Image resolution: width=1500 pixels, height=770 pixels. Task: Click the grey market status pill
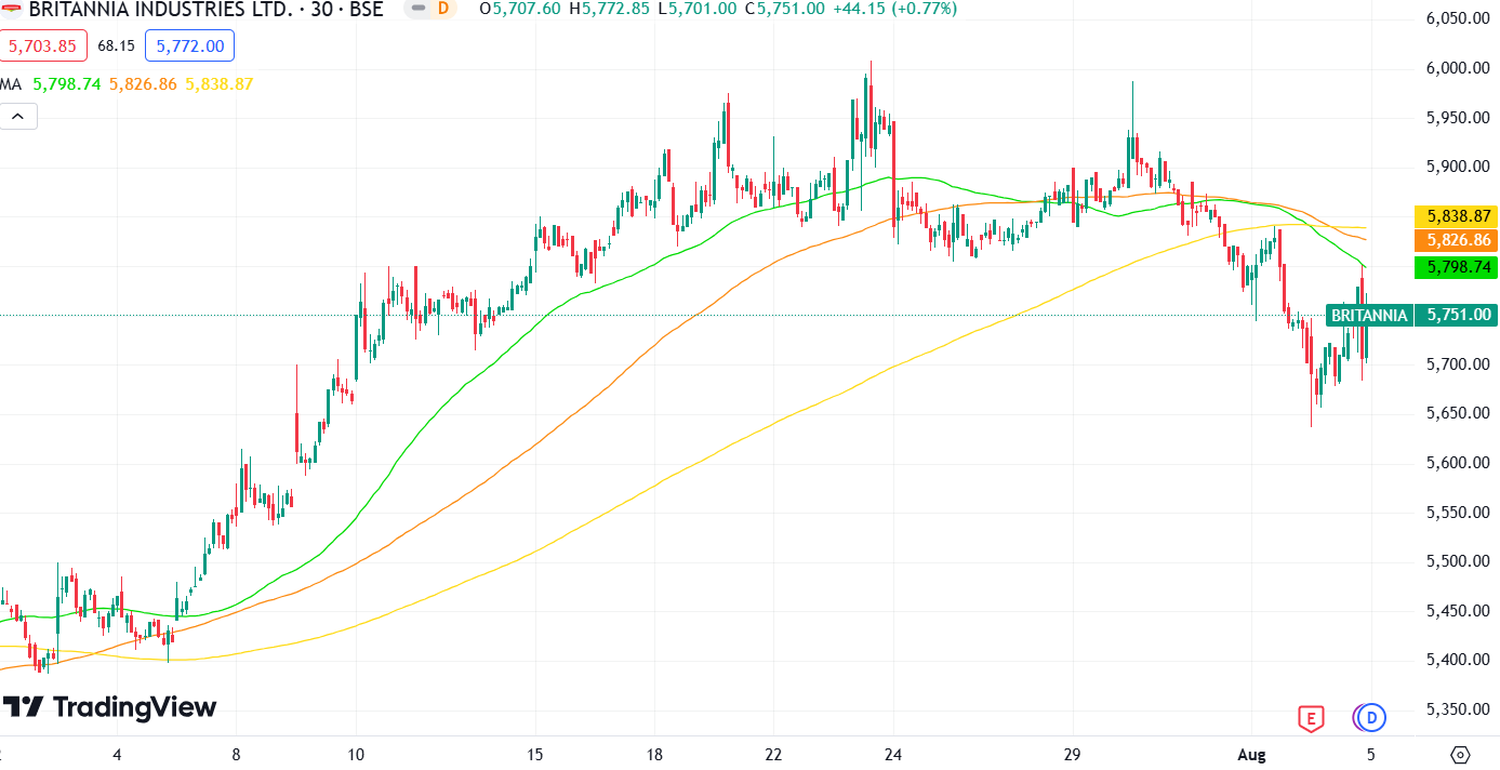[417, 8]
